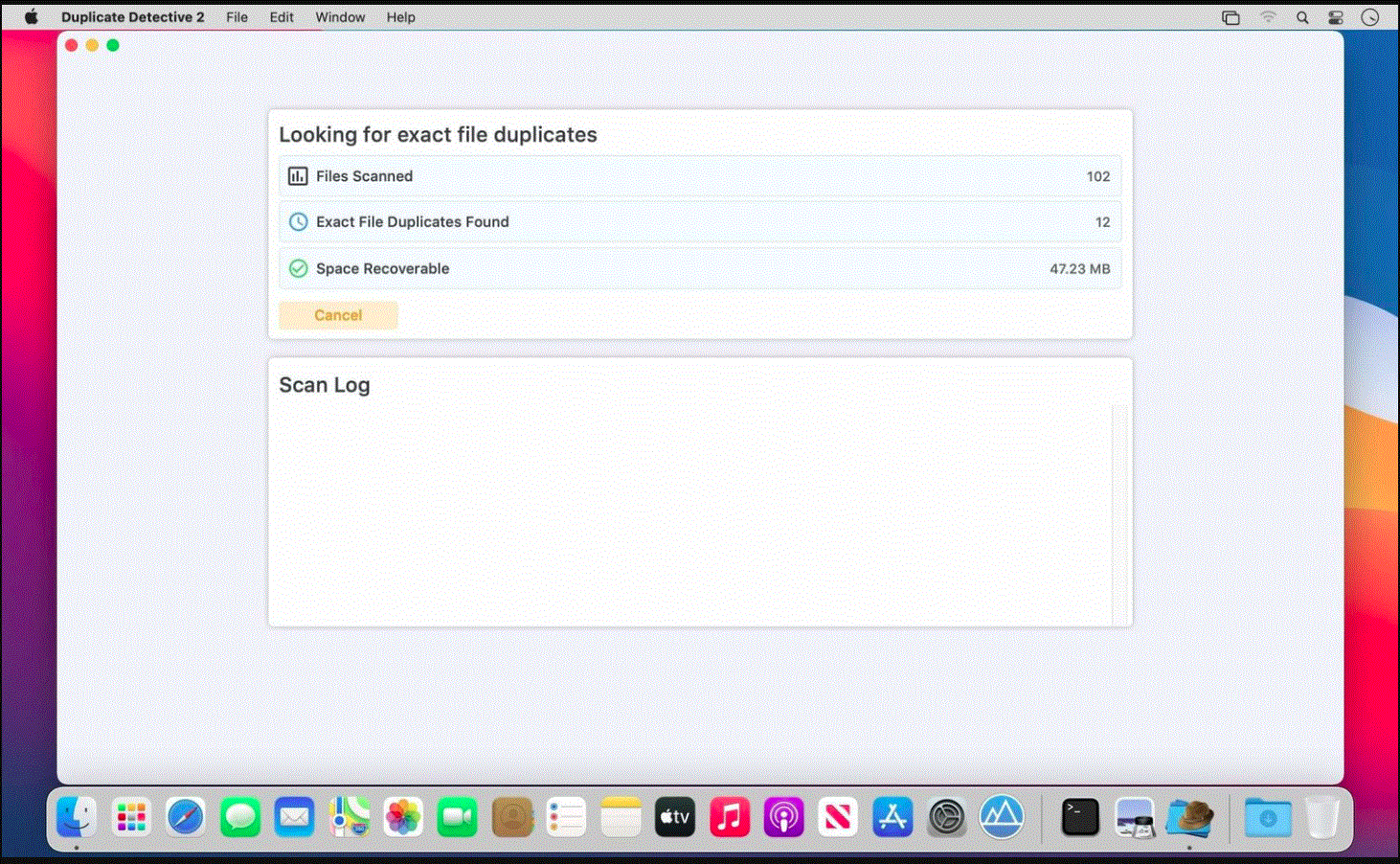The width and height of the screenshot is (1400, 864).
Task: Open System Preferences from the Dock
Action: click(947, 818)
